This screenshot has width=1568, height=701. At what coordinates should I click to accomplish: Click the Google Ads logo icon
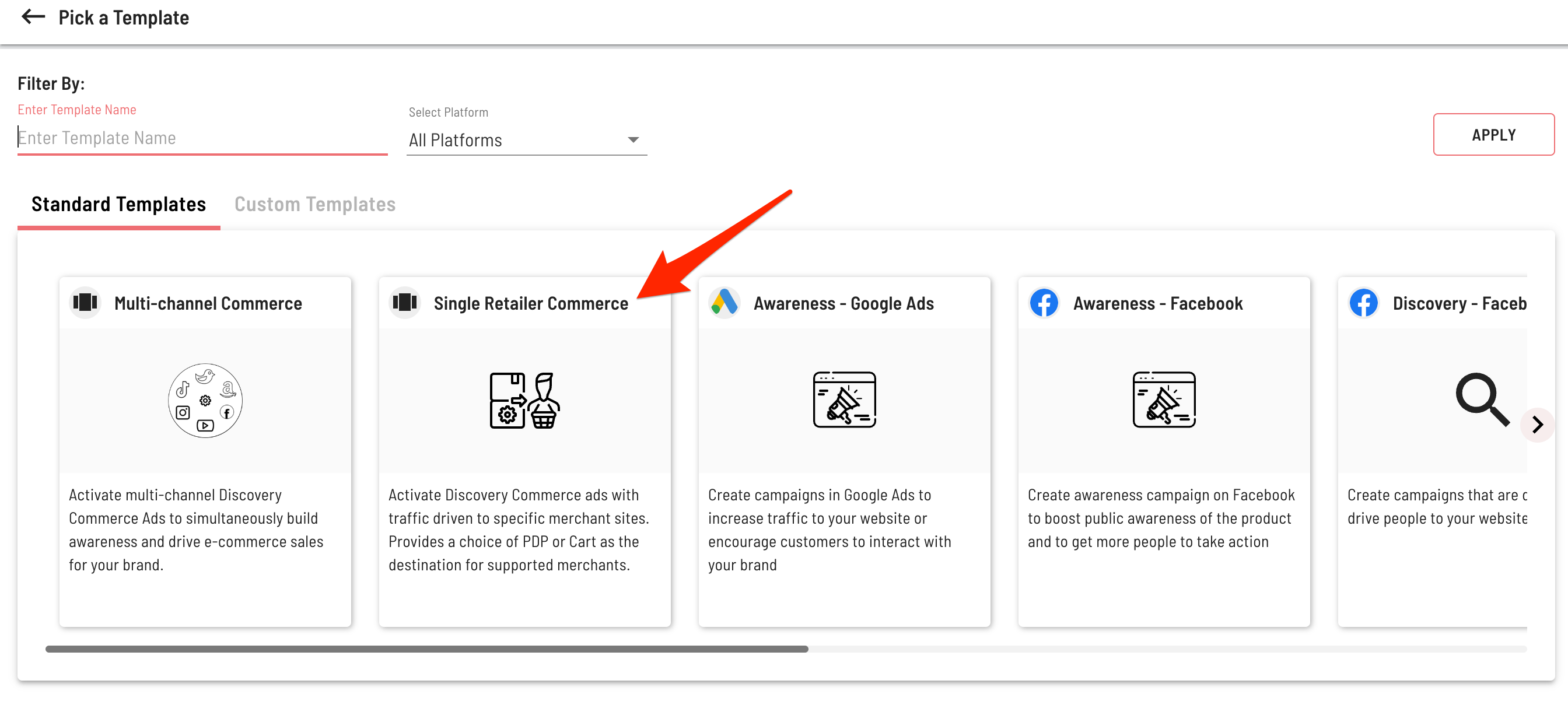[x=724, y=303]
